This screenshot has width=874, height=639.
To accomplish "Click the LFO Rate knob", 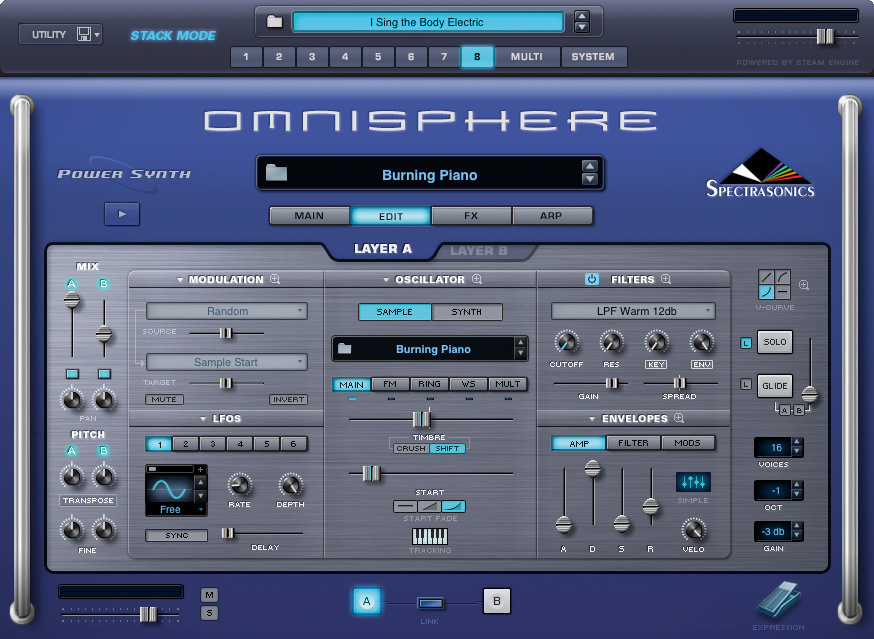I will [x=240, y=485].
